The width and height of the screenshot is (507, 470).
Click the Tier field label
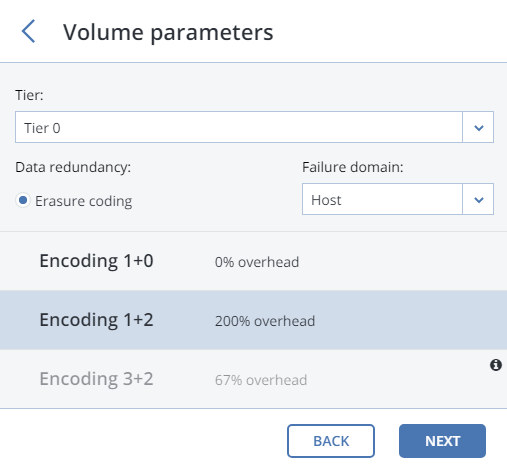[x=29, y=95]
